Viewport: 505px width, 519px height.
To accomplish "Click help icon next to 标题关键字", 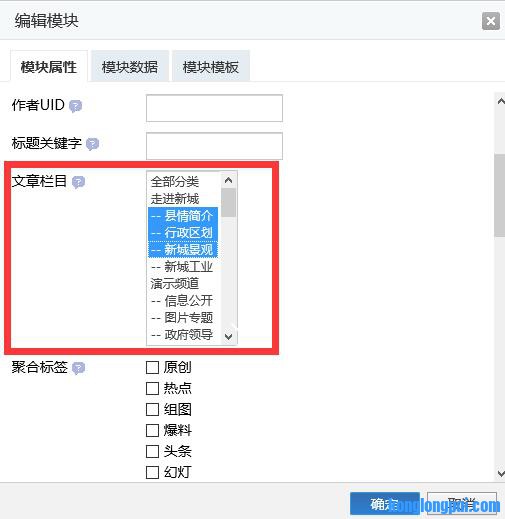I will click(92, 144).
